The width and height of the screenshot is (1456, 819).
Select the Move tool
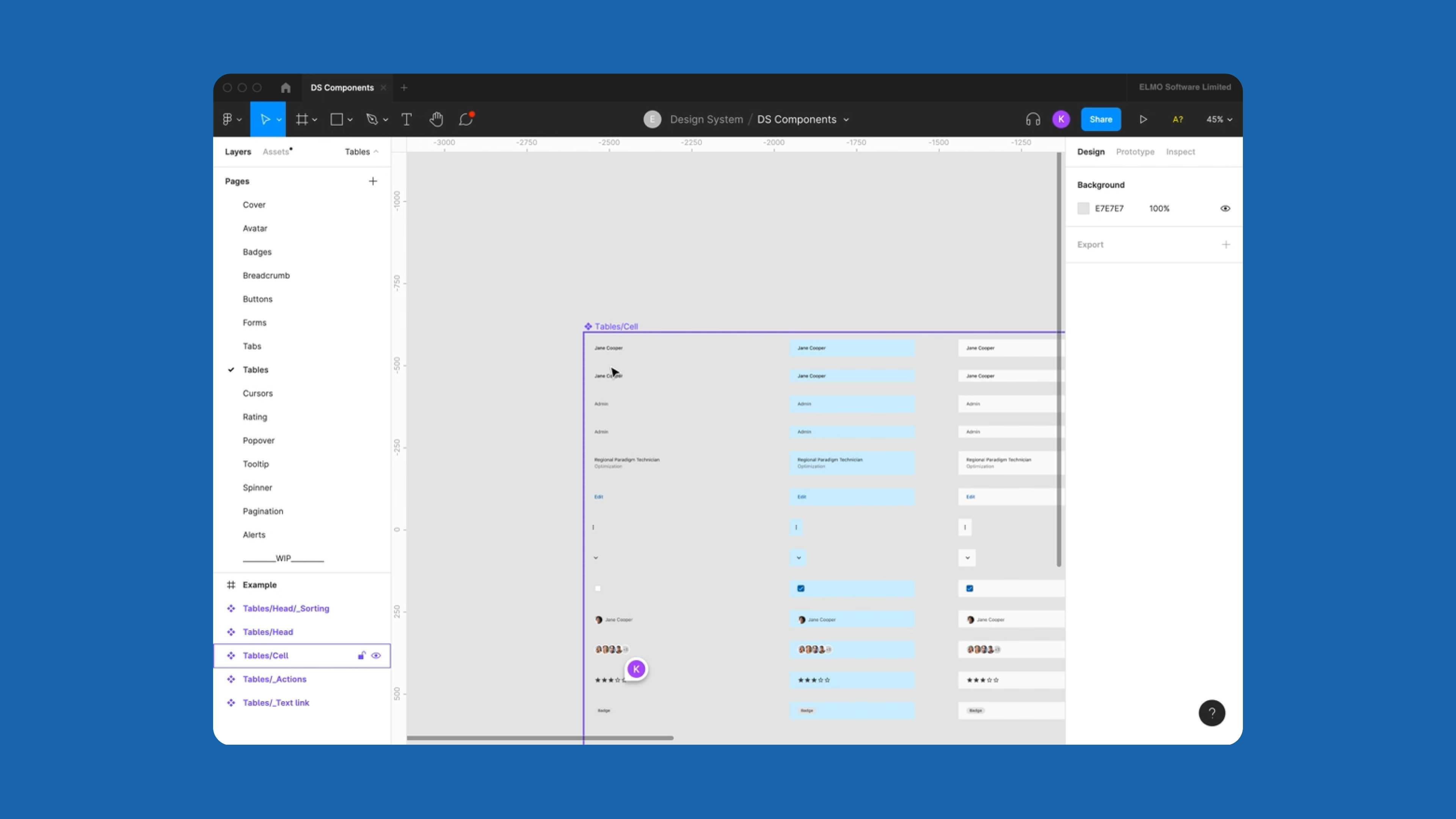[265, 119]
